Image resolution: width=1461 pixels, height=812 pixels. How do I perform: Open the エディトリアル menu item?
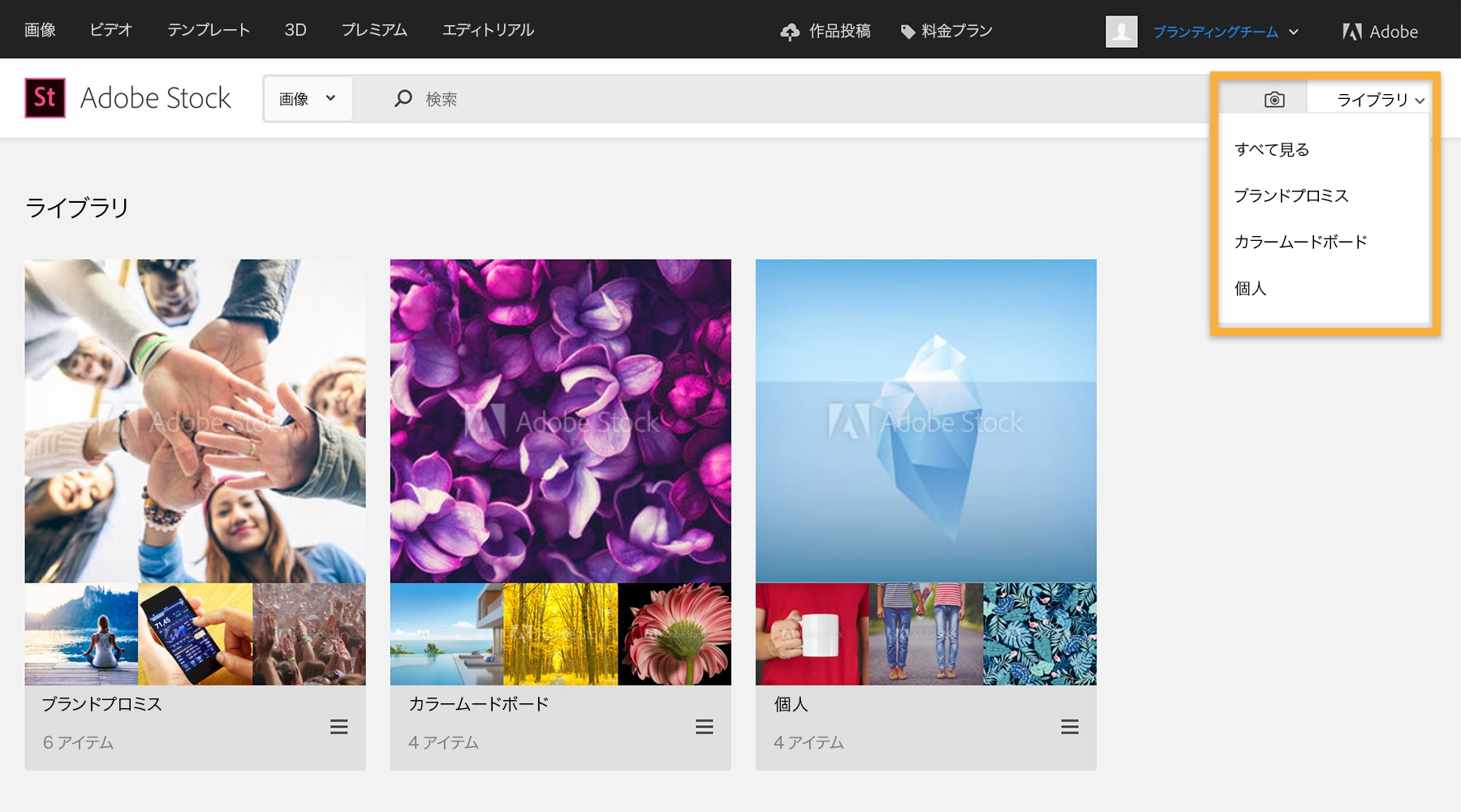[x=488, y=30]
